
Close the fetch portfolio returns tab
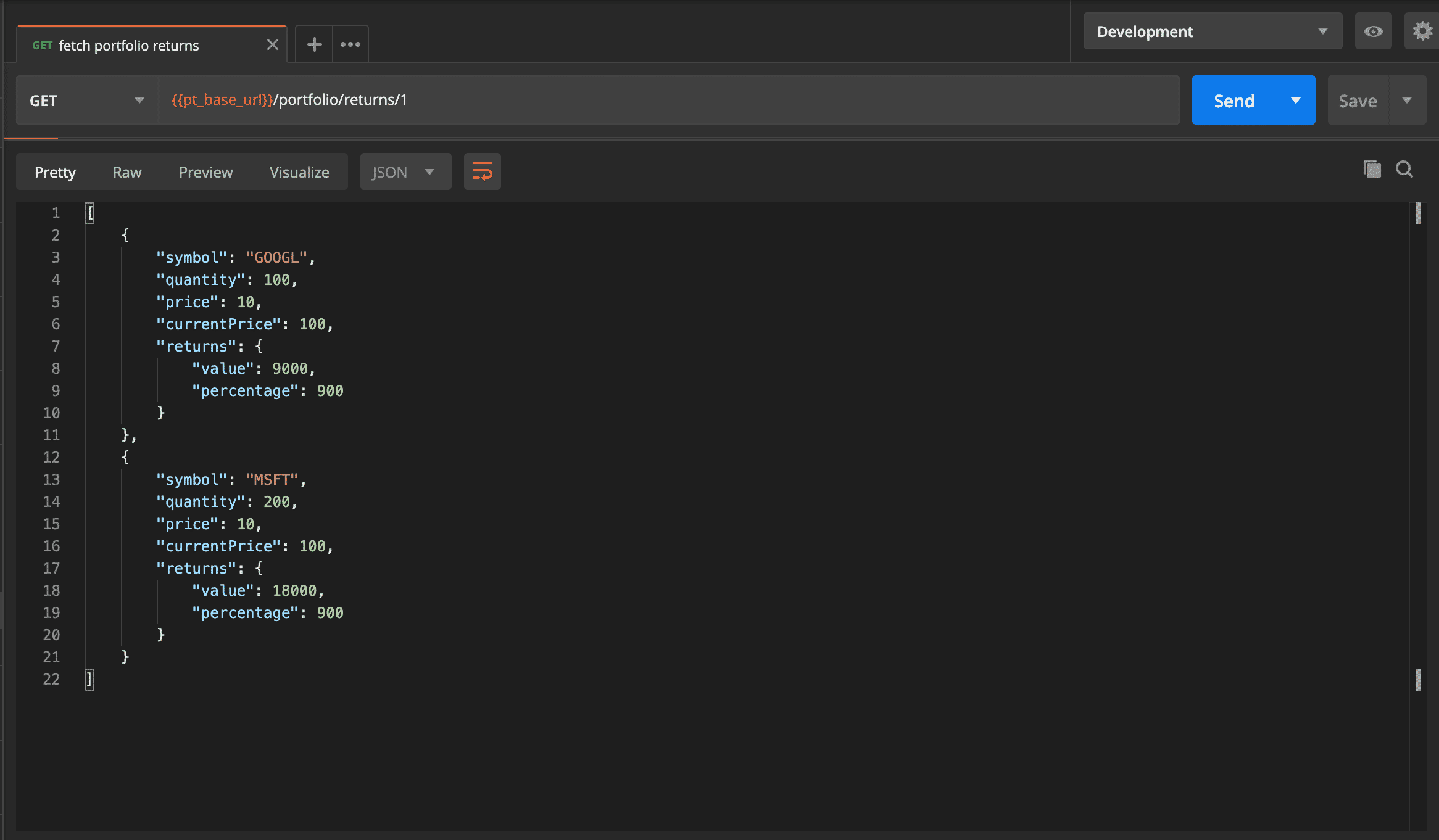pyautogui.click(x=273, y=44)
